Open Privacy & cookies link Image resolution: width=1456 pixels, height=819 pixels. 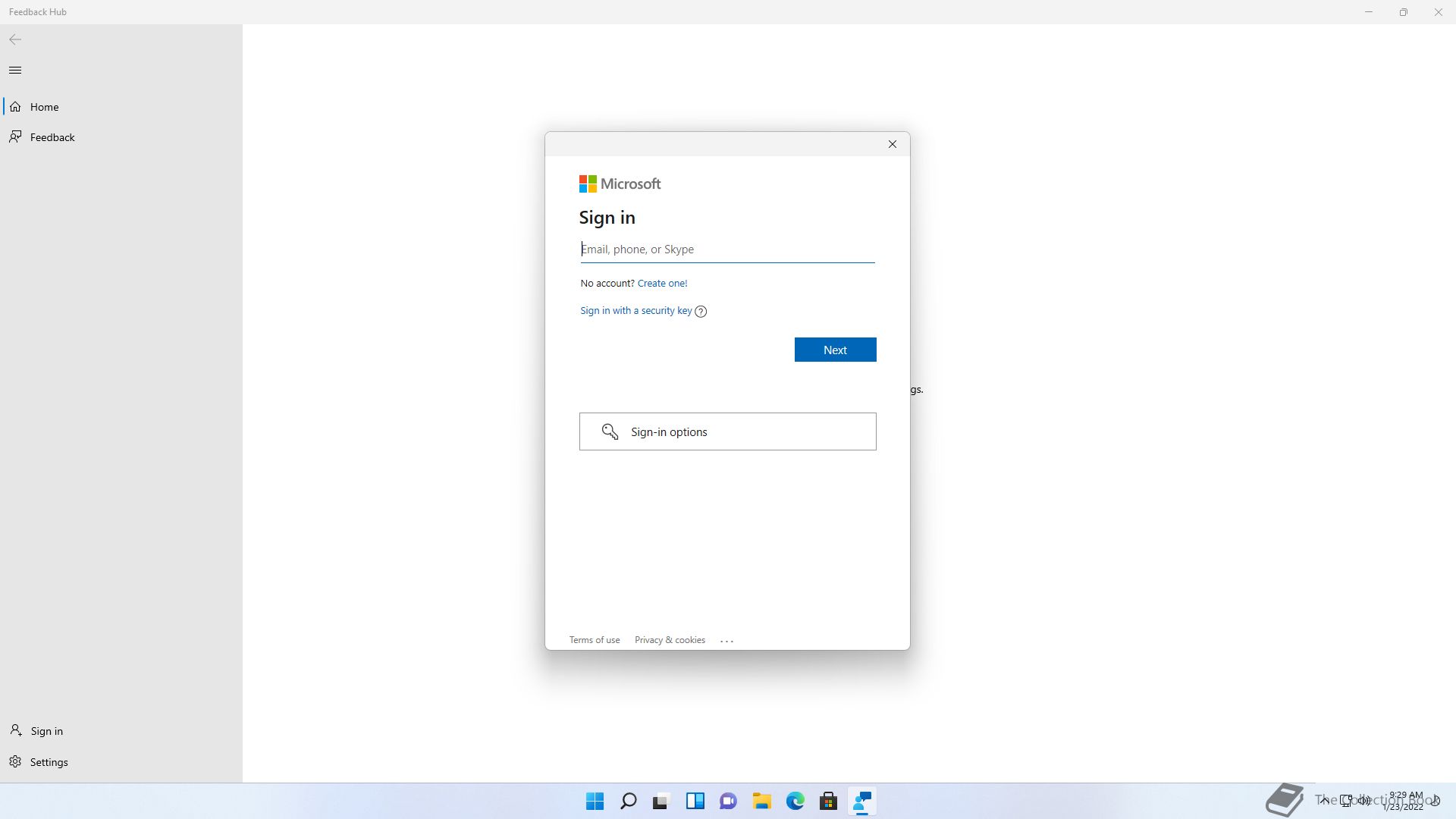coord(670,640)
